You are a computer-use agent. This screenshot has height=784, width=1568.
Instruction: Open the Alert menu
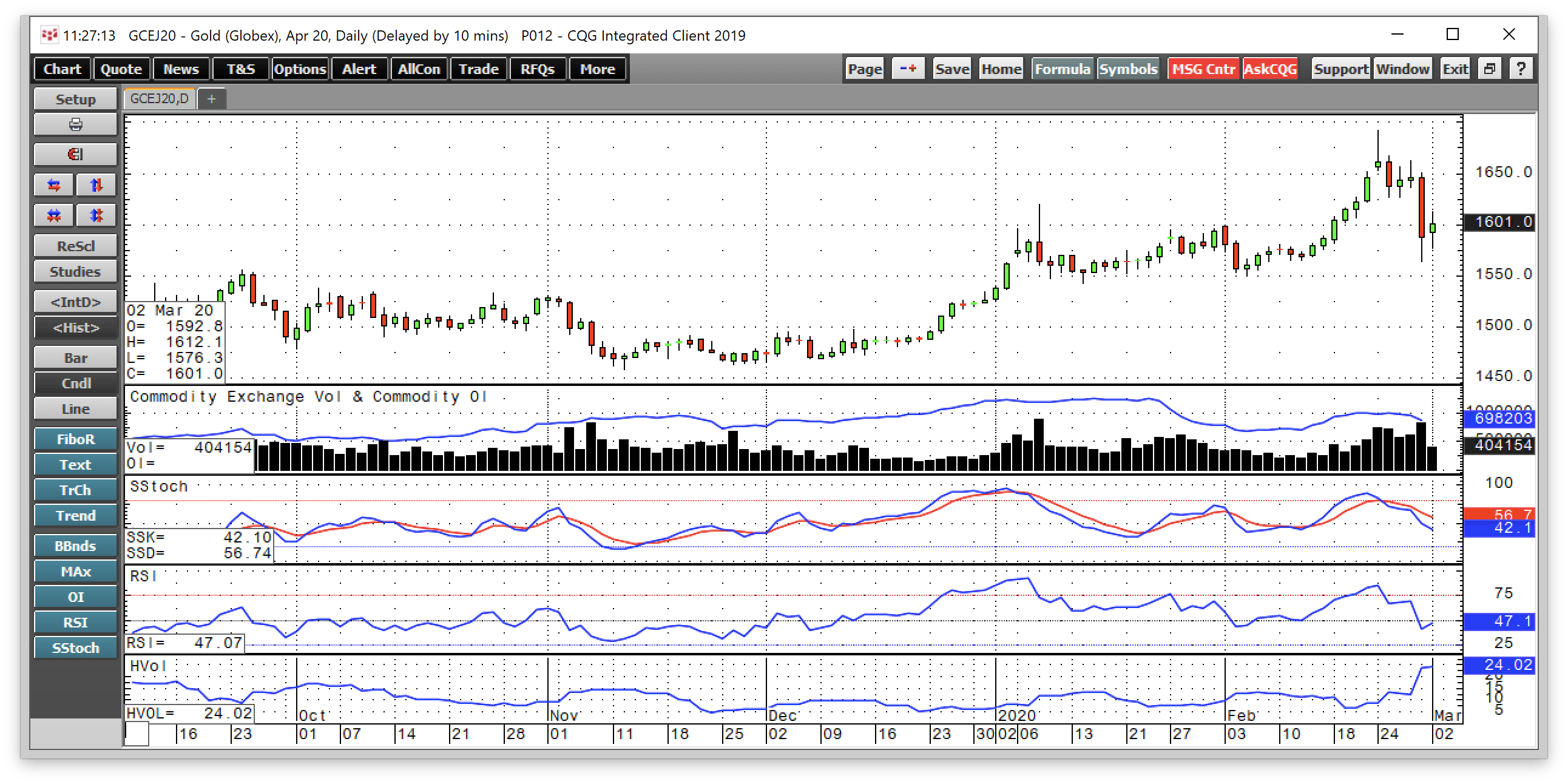(359, 69)
